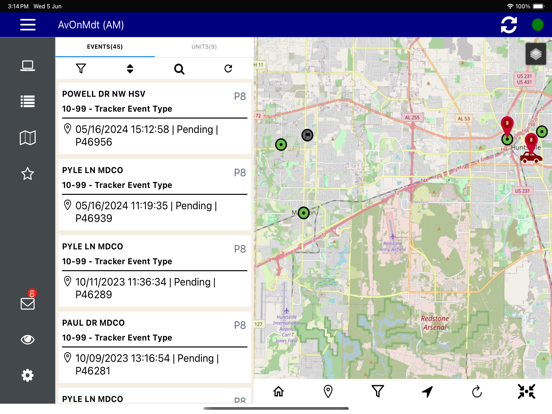Open the hamburger menu

[27, 25]
